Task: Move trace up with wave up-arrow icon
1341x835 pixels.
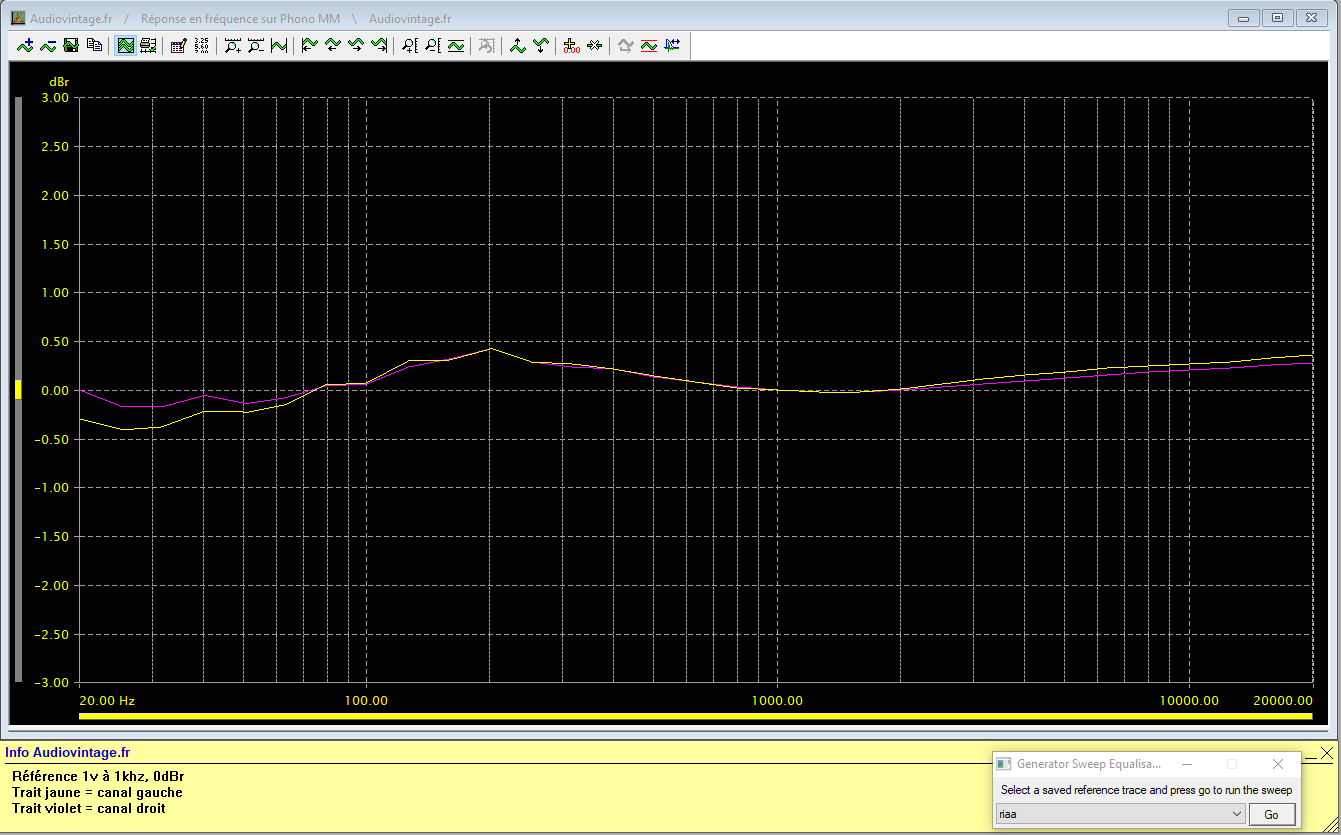Action: pos(518,45)
